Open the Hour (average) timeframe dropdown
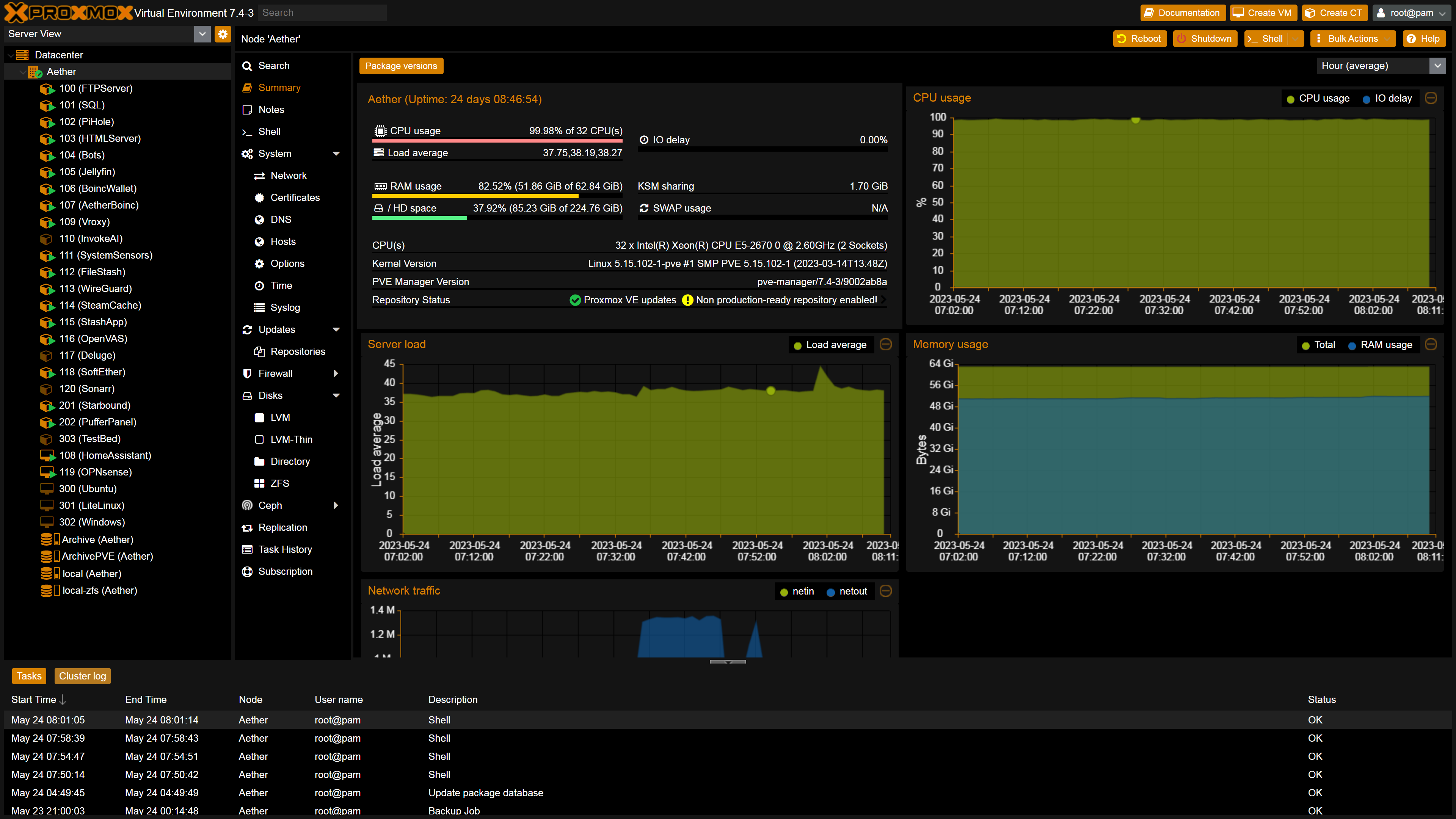 click(x=1438, y=66)
